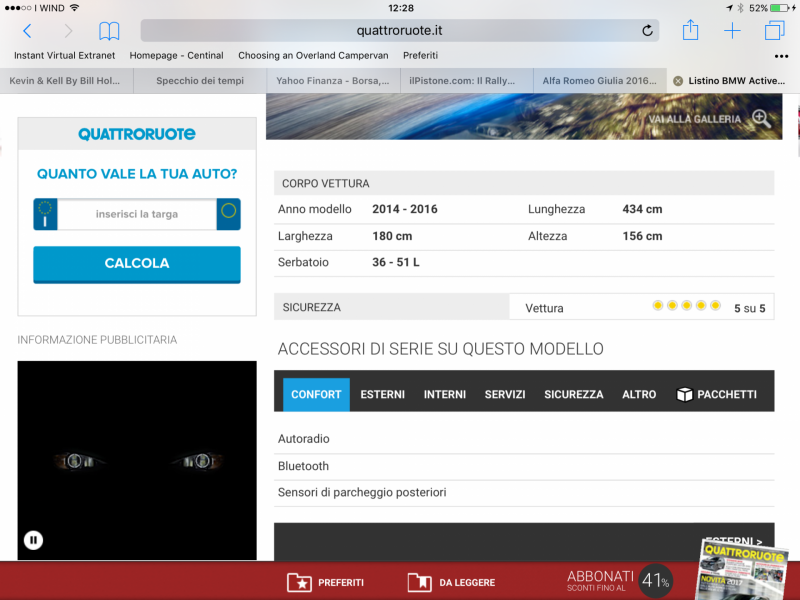The image size is (800, 600).
Task: Click the 434 cm length value
Action: coord(642,209)
